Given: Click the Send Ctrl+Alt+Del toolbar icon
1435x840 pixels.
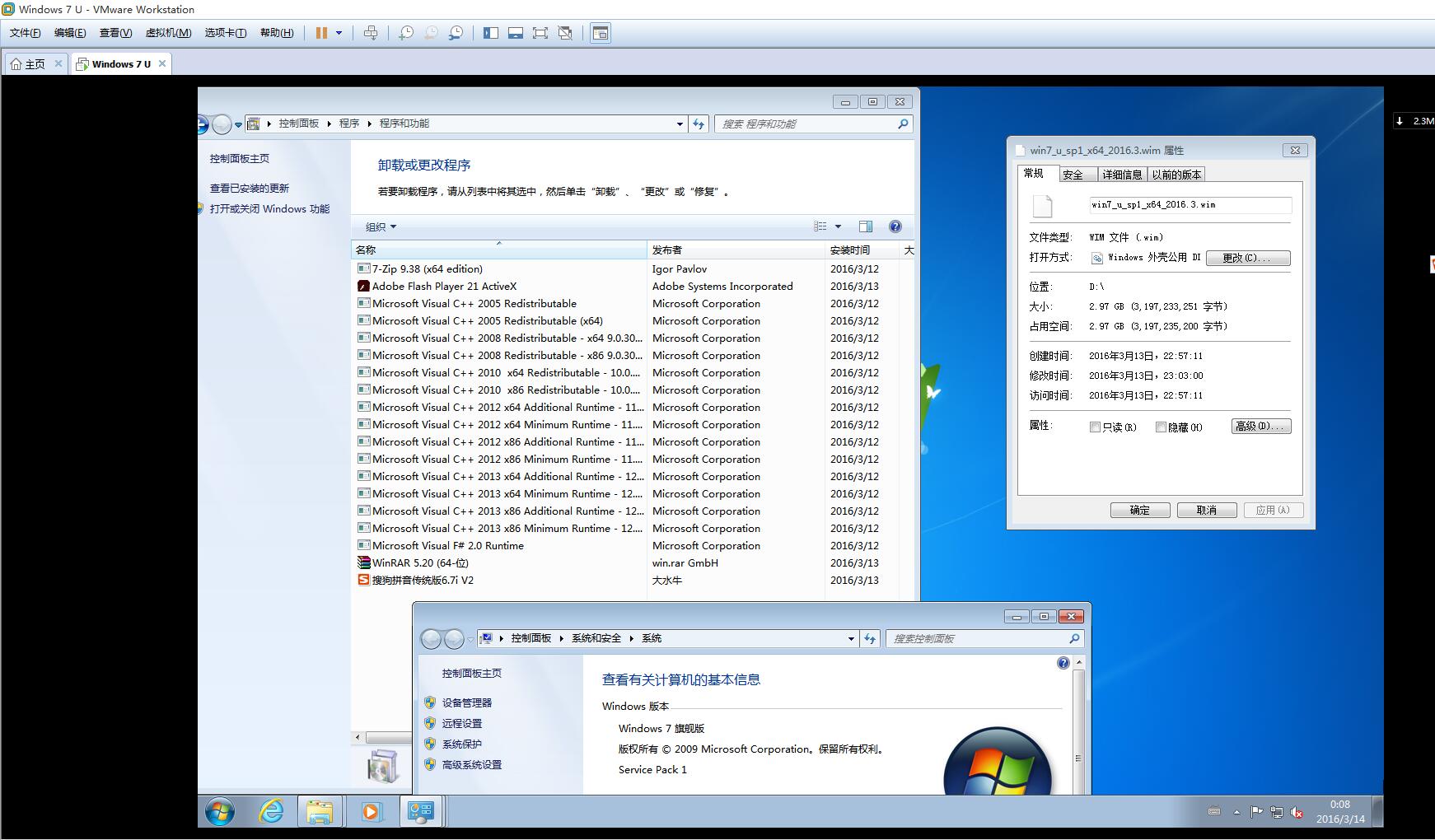Looking at the screenshot, I should click(x=371, y=33).
